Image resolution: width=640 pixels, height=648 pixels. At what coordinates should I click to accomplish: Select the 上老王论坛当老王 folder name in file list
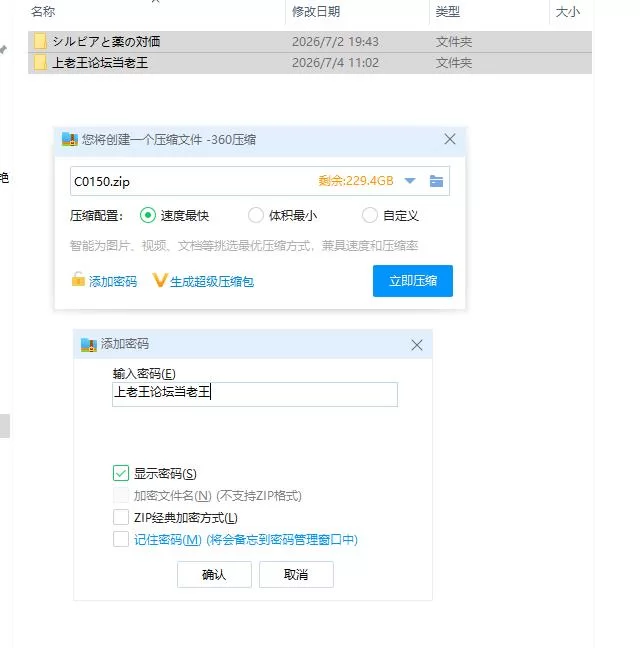(x=100, y=63)
